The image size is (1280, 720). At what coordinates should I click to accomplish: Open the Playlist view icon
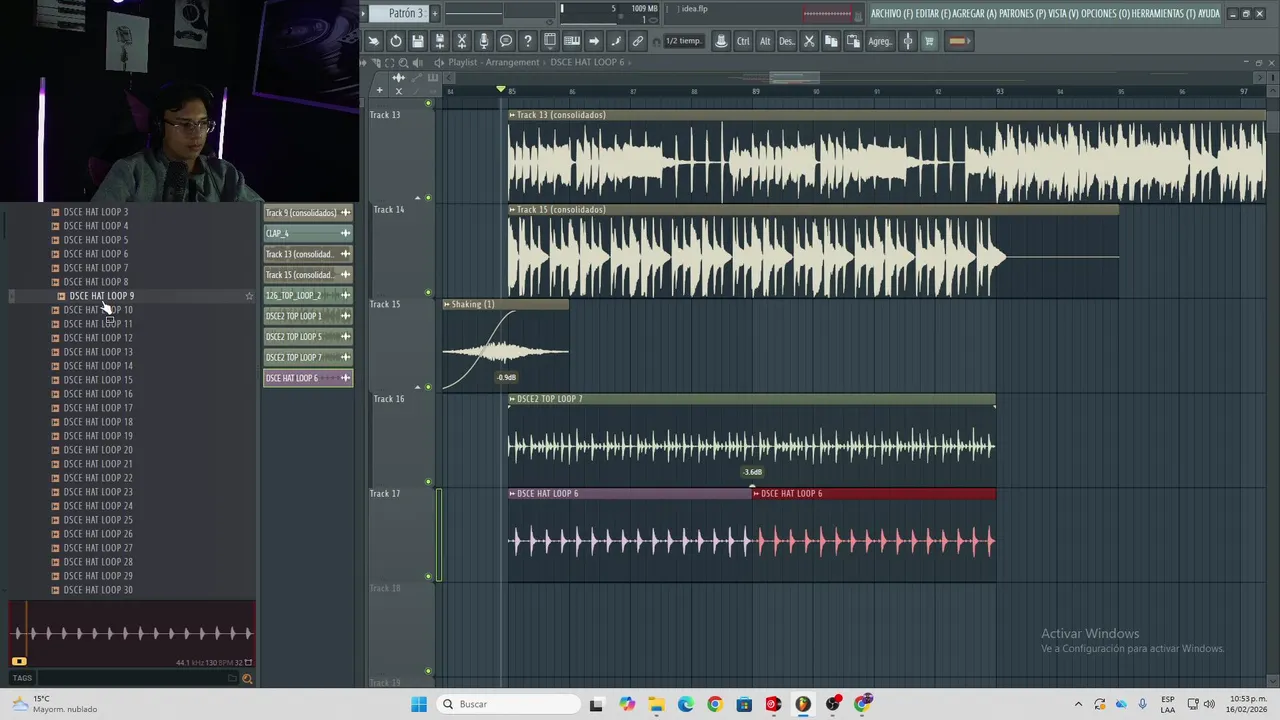point(550,41)
